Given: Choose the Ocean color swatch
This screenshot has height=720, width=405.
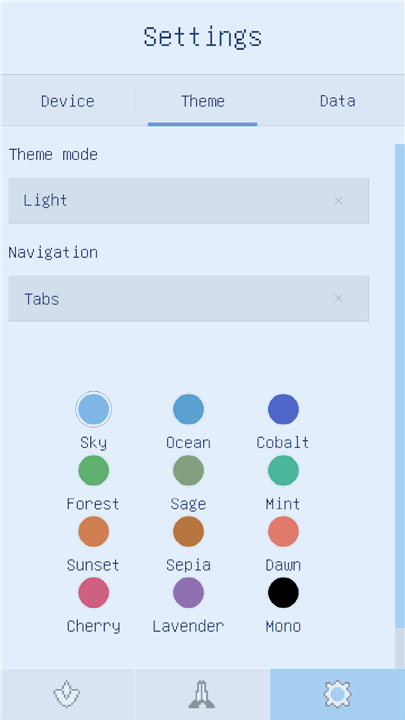Looking at the screenshot, I should [188, 409].
